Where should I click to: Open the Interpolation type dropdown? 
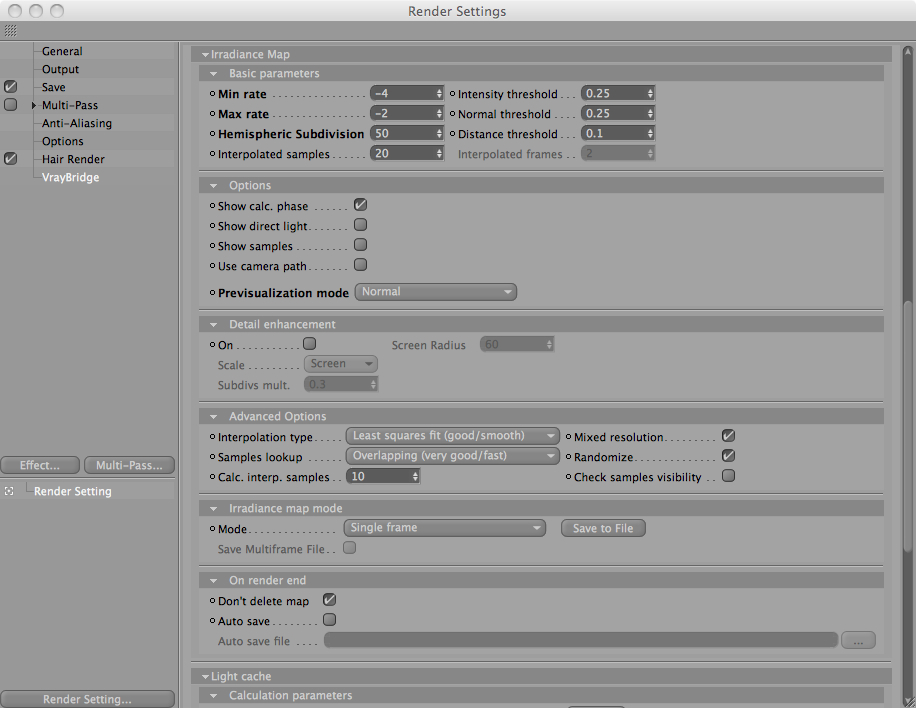[453, 436]
